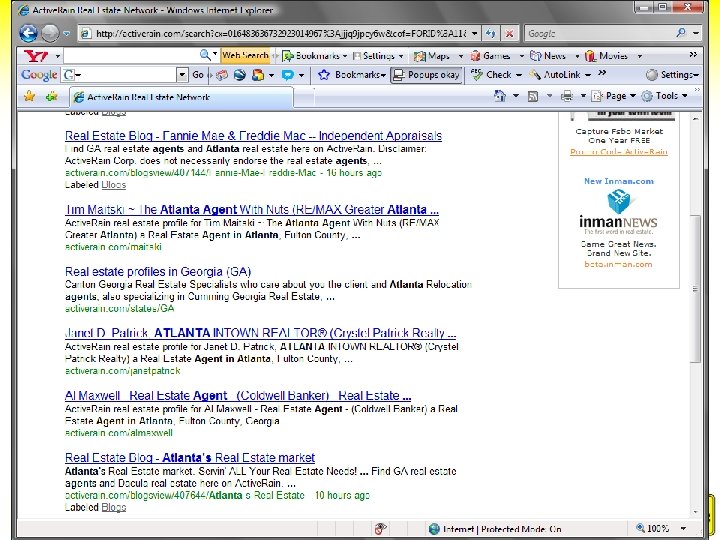720x540 pixels.
Task: Click the browser Forward arrow button
Action: click(x=50, y=33)
